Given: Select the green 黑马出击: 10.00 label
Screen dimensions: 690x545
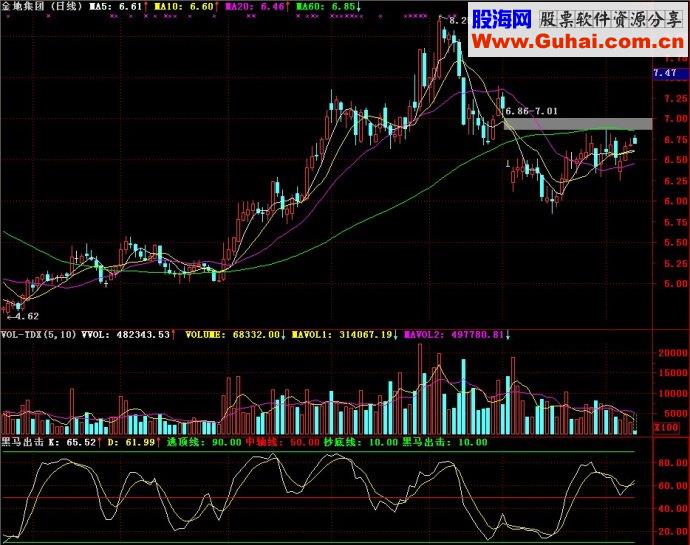Looking at the screenshot, I should tap(445, 442).
